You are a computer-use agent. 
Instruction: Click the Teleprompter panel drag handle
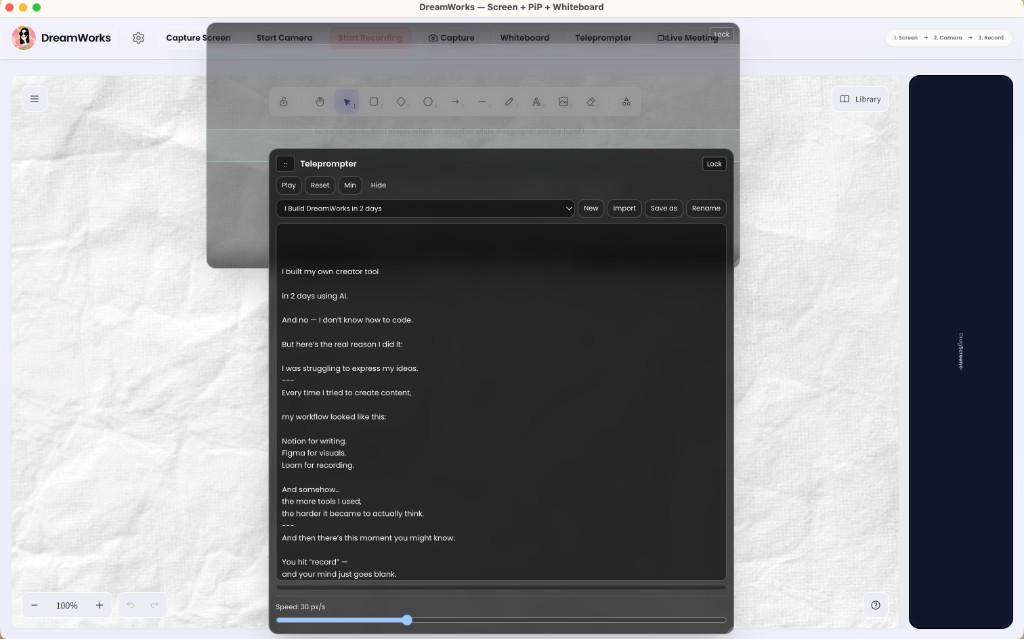[285, 164]
